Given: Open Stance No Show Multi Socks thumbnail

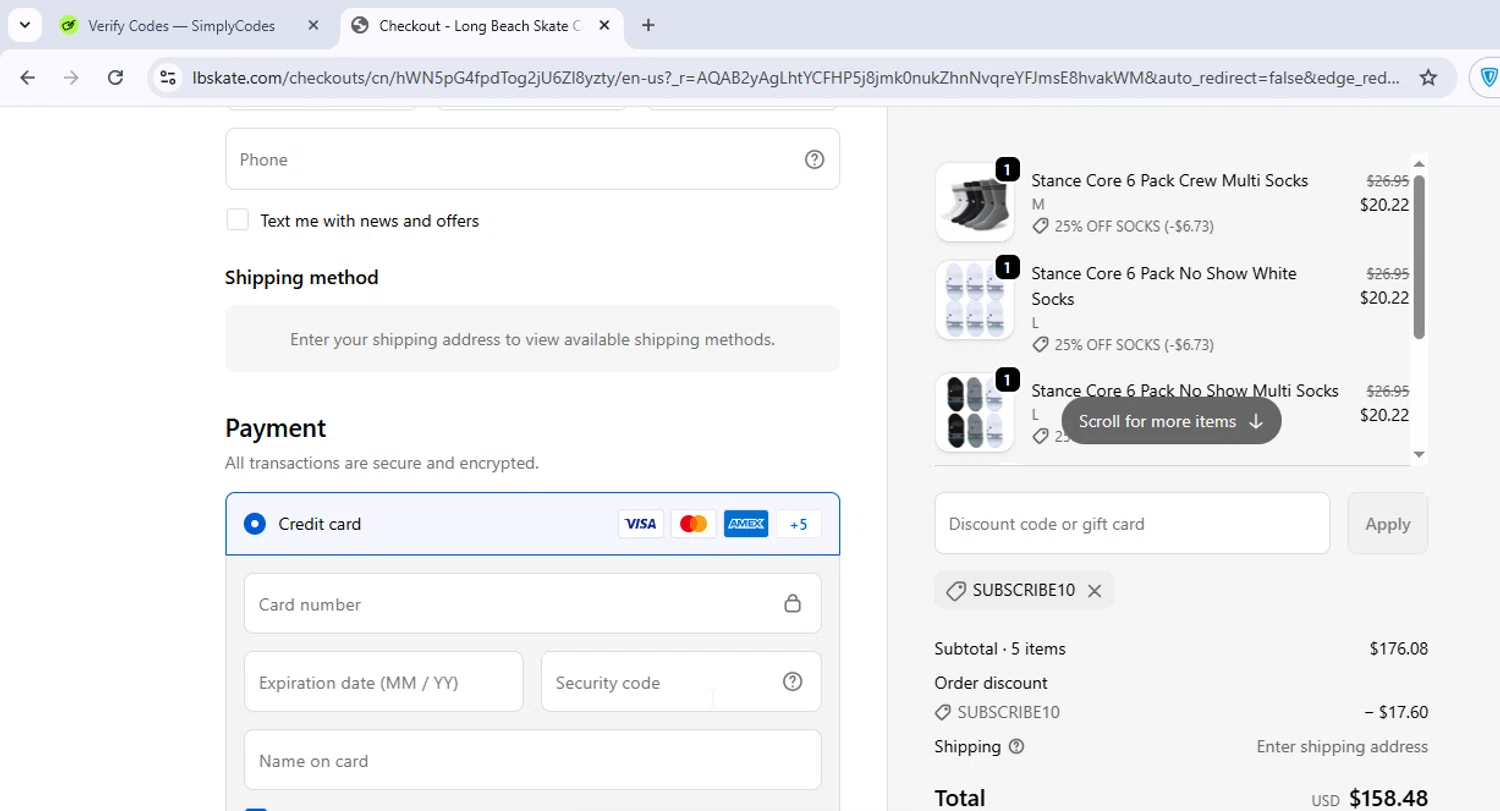Looking at the screenshot, I should pos(975,412).
